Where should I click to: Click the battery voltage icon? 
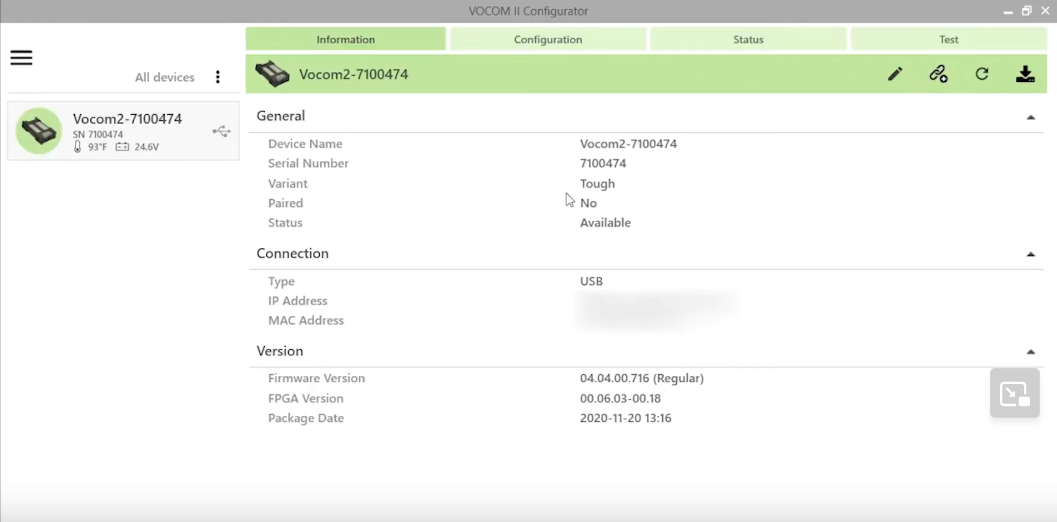[x=122, y=146]
